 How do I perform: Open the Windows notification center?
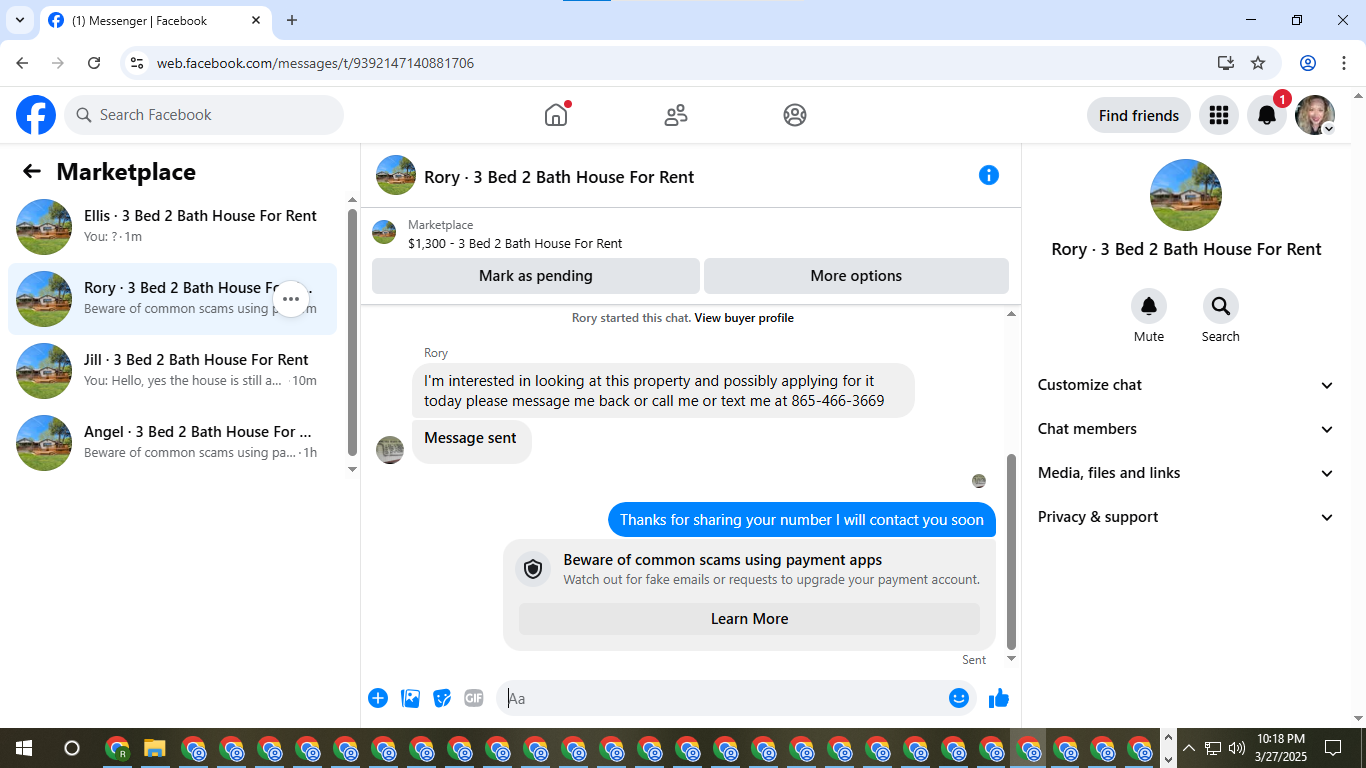(x=1332, y=748)
